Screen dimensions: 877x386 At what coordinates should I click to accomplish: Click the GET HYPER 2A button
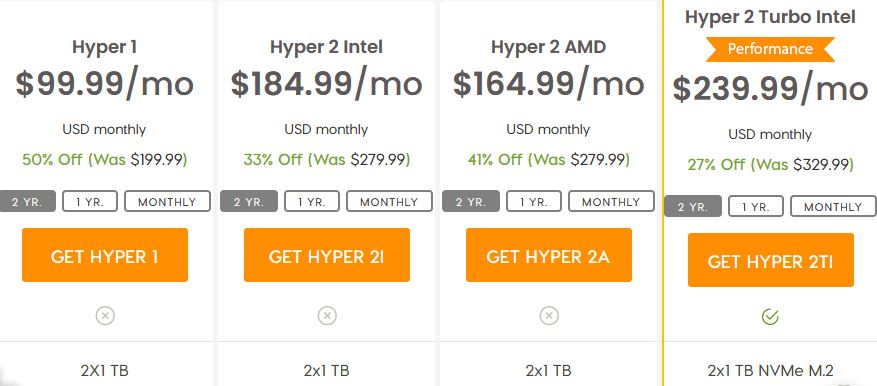point(549,255)
